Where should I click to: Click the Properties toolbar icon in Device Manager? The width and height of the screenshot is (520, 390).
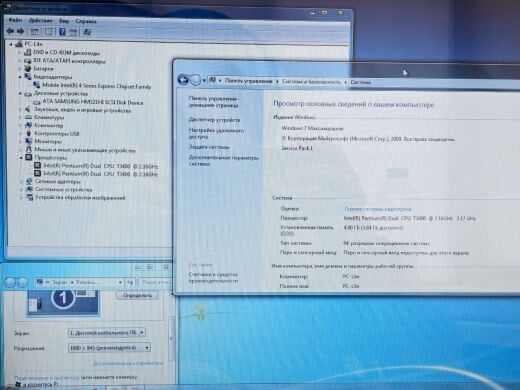click(49, 32)
